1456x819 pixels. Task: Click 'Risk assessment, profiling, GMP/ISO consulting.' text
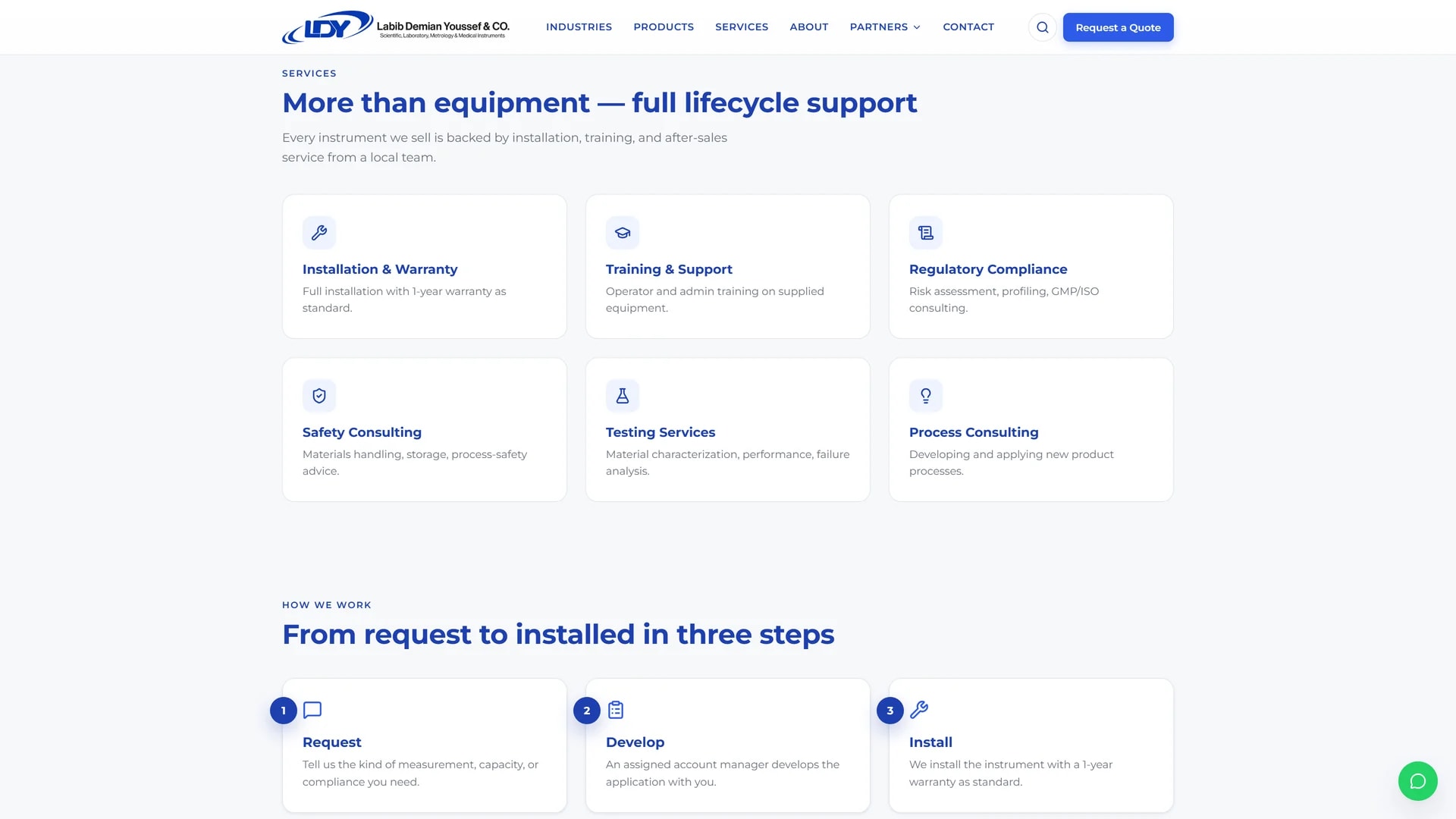[1004, 300]
